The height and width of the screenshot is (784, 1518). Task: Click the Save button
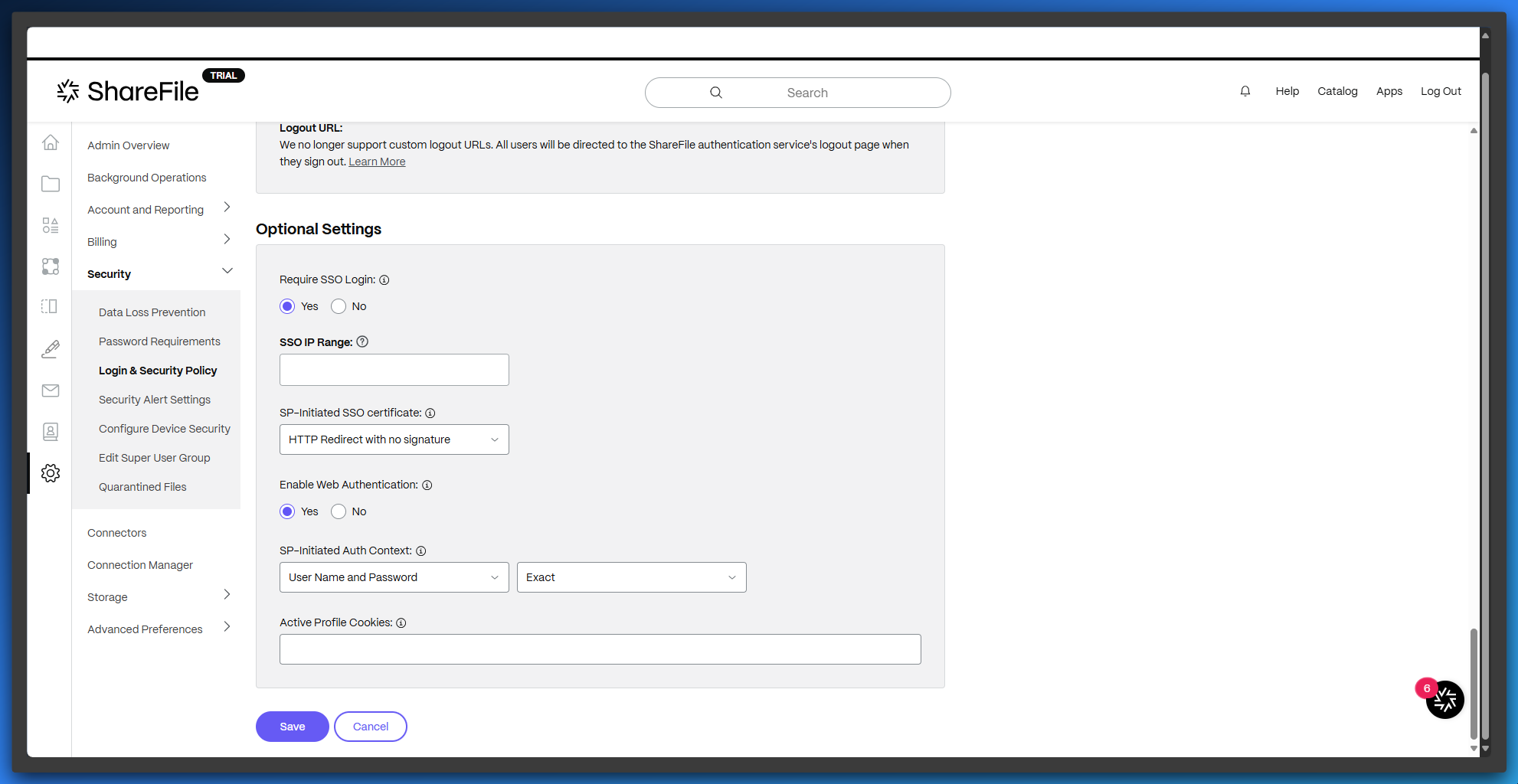[x=292, y=727]
